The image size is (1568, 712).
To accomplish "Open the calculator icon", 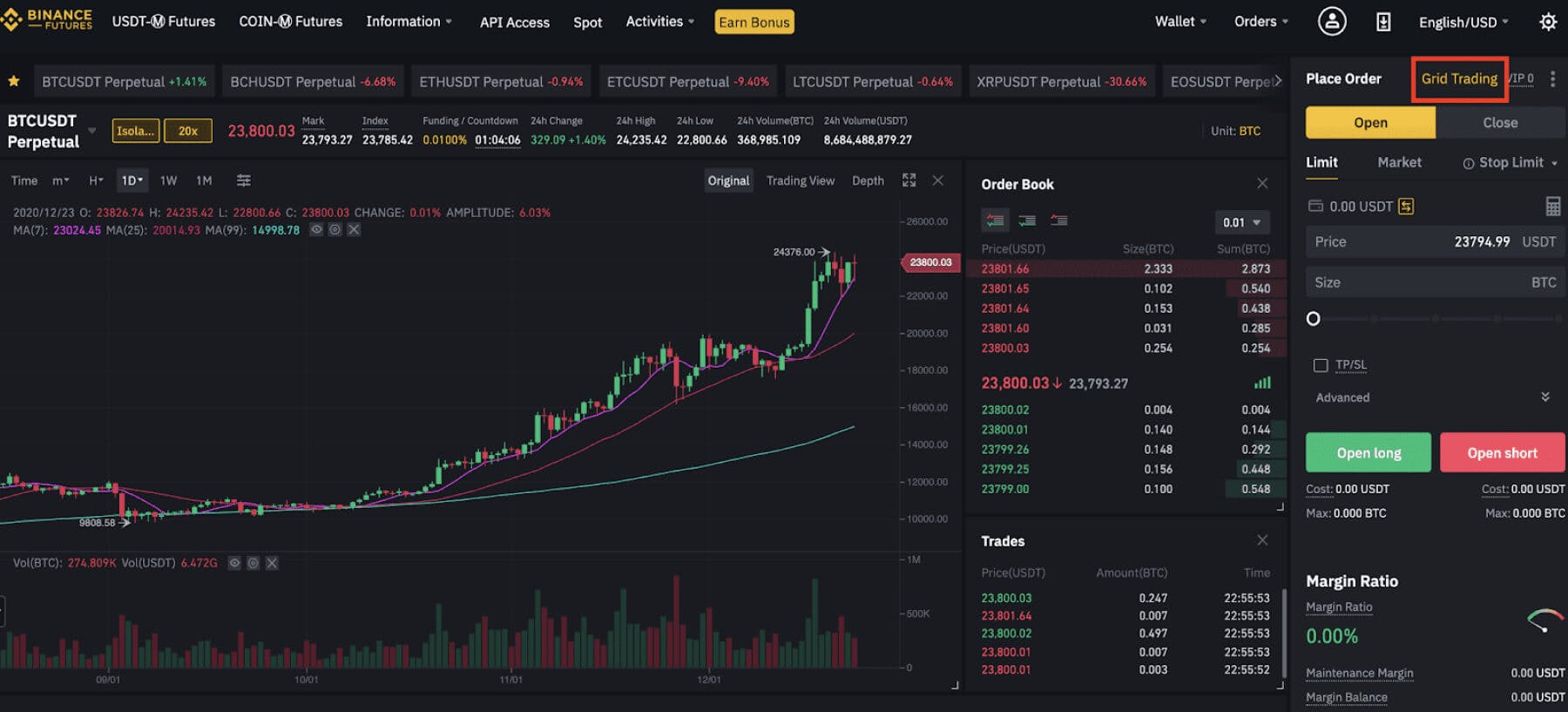I will click(x=1553, y=207).
